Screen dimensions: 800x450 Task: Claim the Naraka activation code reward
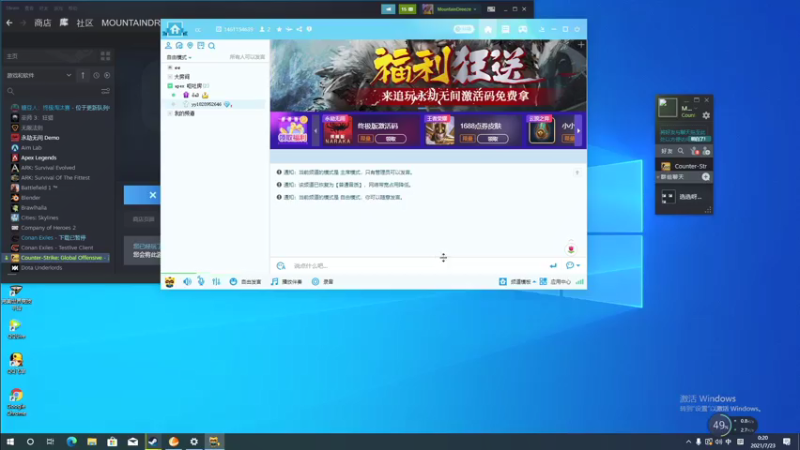pyautogui.click(x=391, y=139)
